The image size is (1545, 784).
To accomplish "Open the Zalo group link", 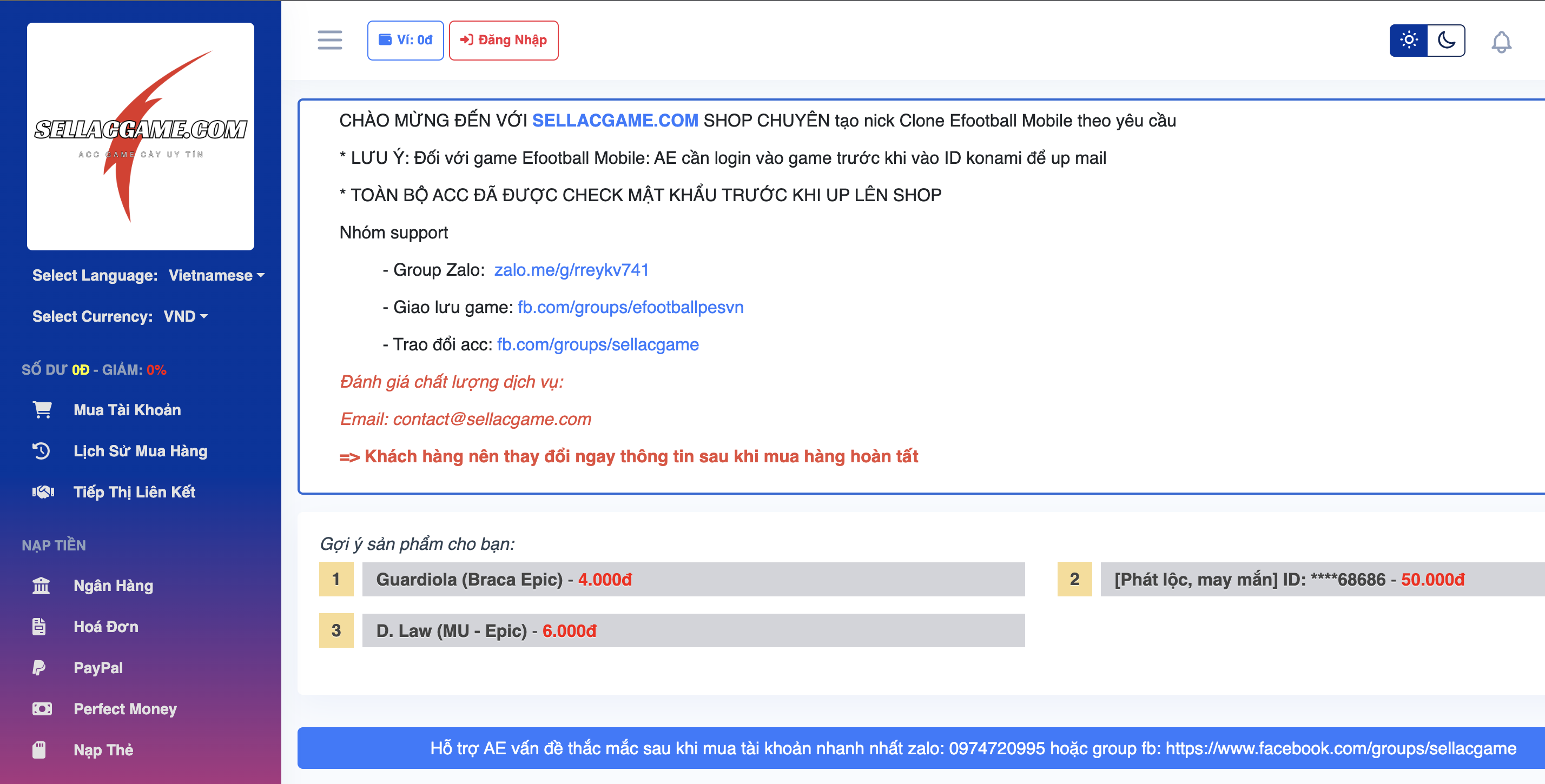I will [571, 270].
